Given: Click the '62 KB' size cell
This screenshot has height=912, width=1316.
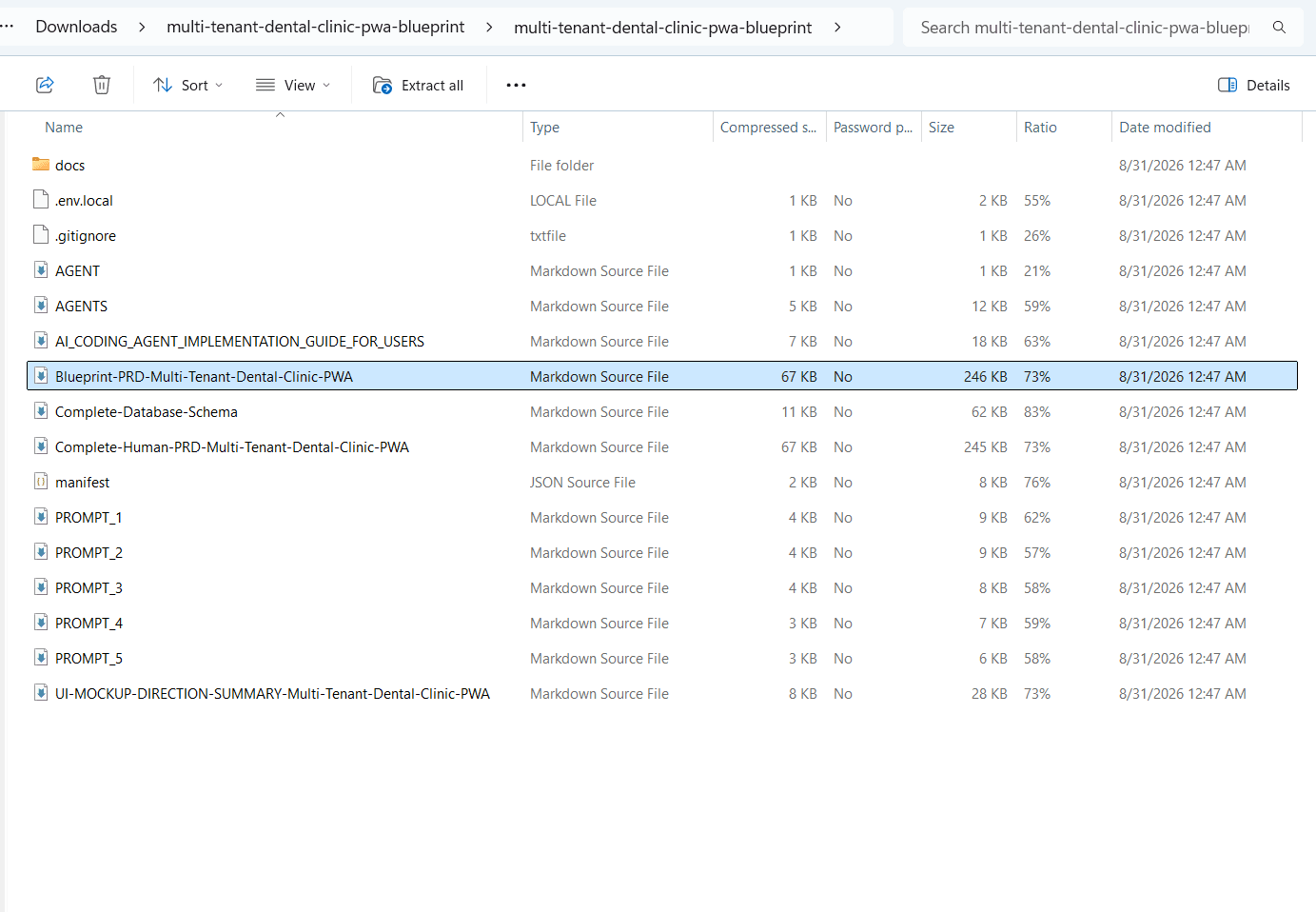Looking at the screenshot, I should coord(989,412).
